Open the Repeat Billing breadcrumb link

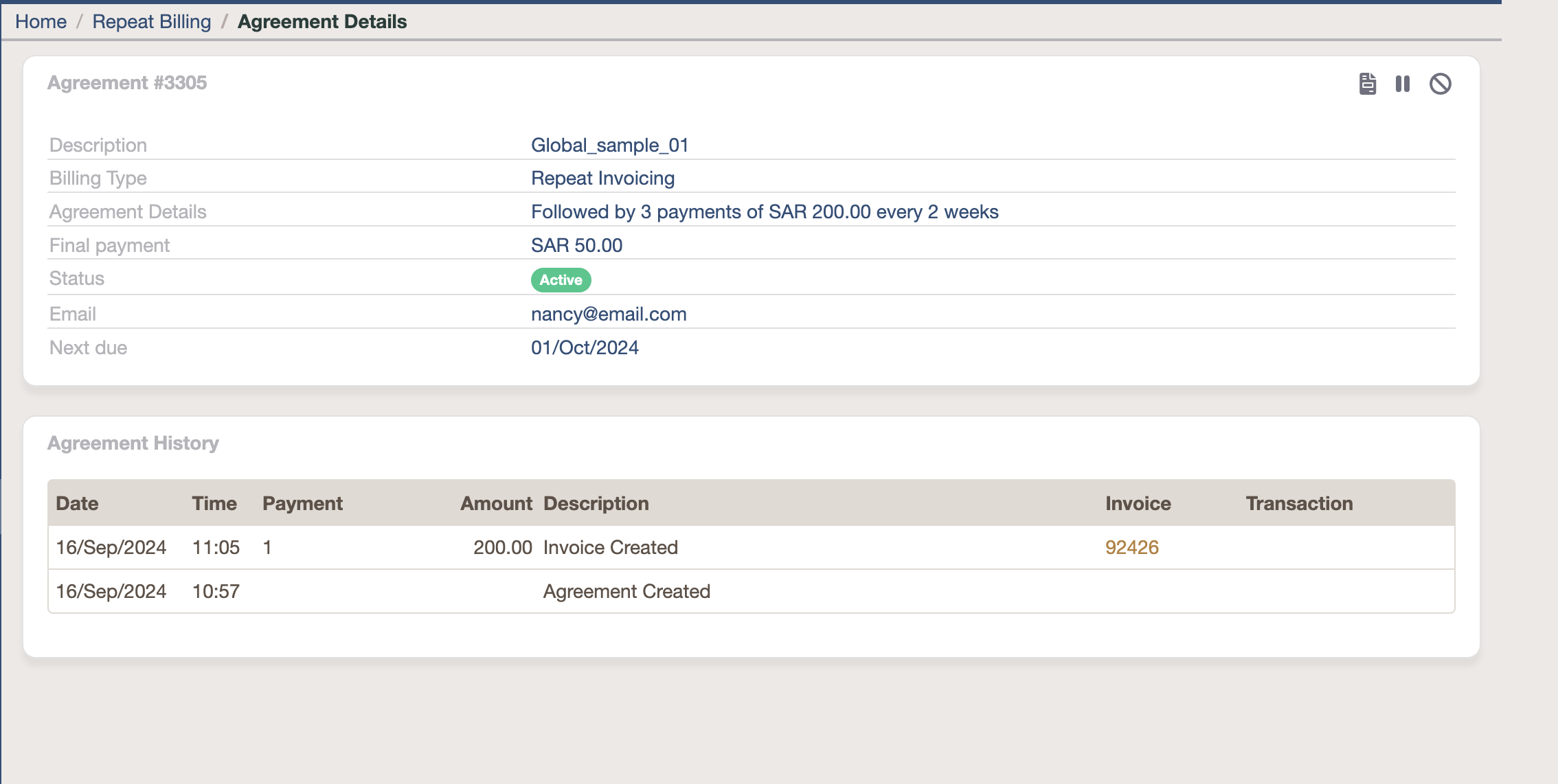pos(152,22)
